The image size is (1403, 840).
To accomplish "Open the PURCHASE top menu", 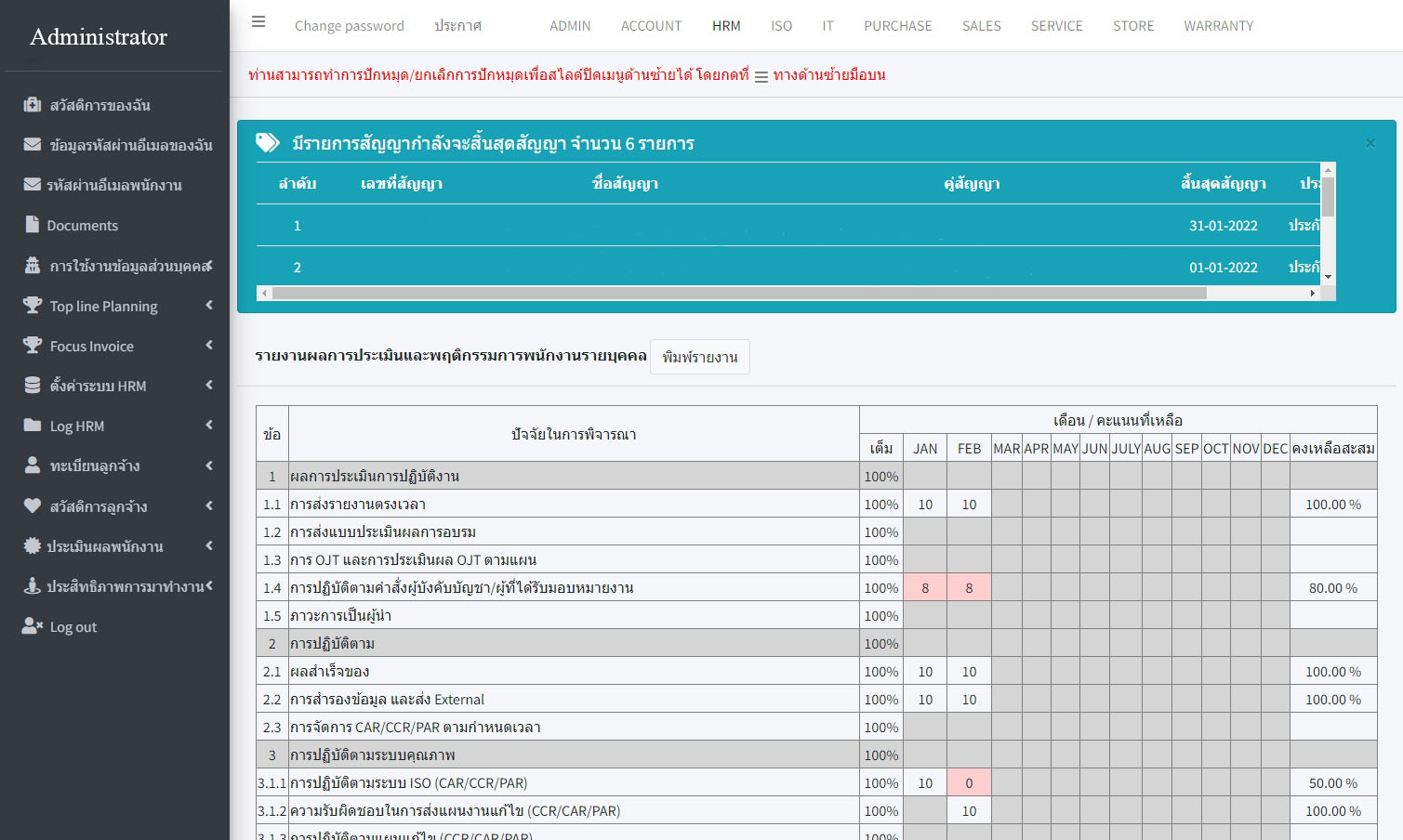I will [897, 26].
